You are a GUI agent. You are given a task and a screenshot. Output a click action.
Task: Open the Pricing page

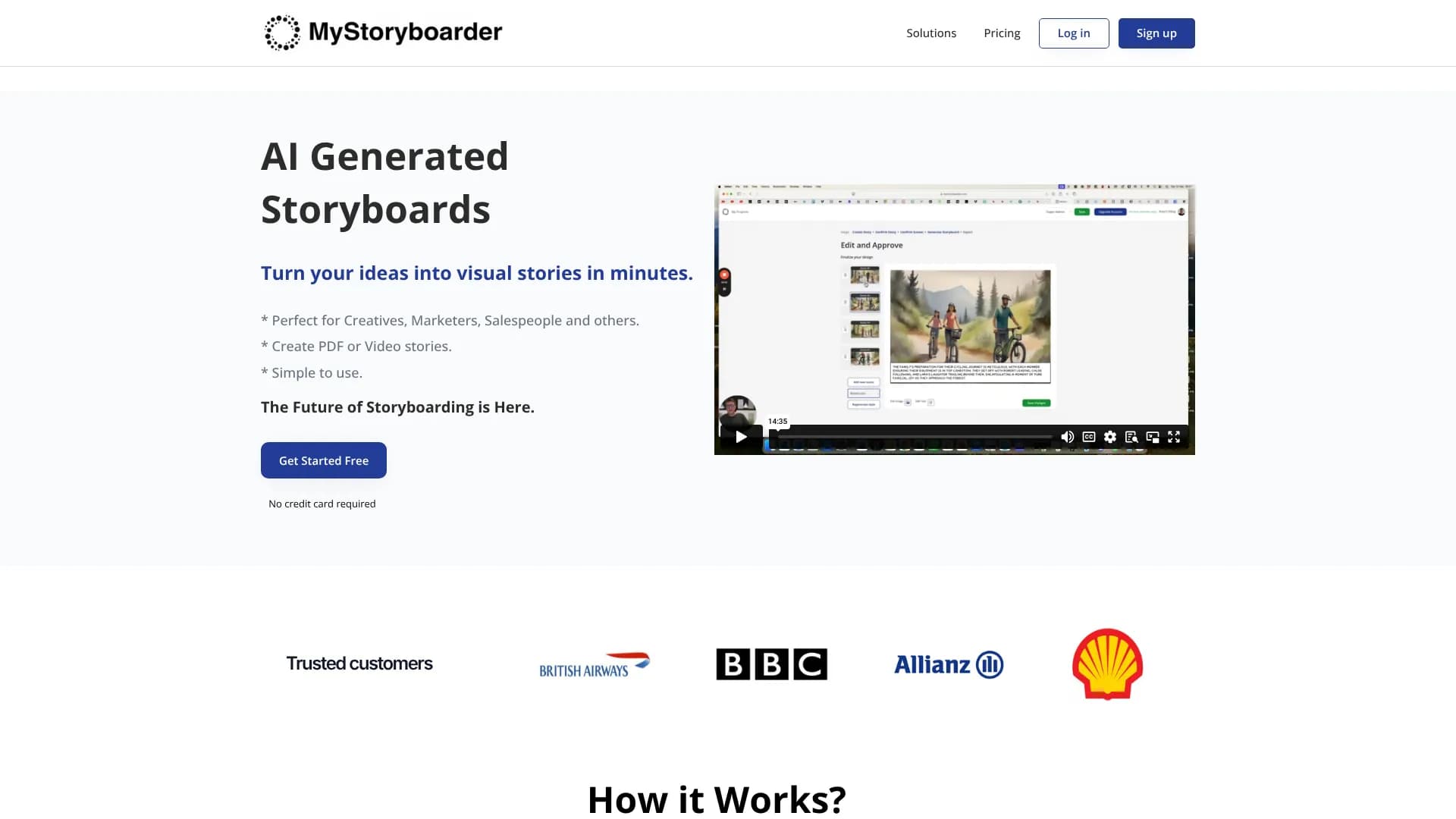[x=1002, y=33]
